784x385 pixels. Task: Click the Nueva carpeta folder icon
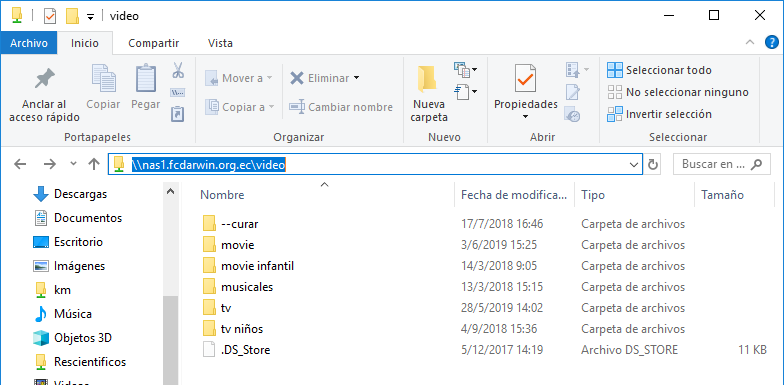(427, 79)
